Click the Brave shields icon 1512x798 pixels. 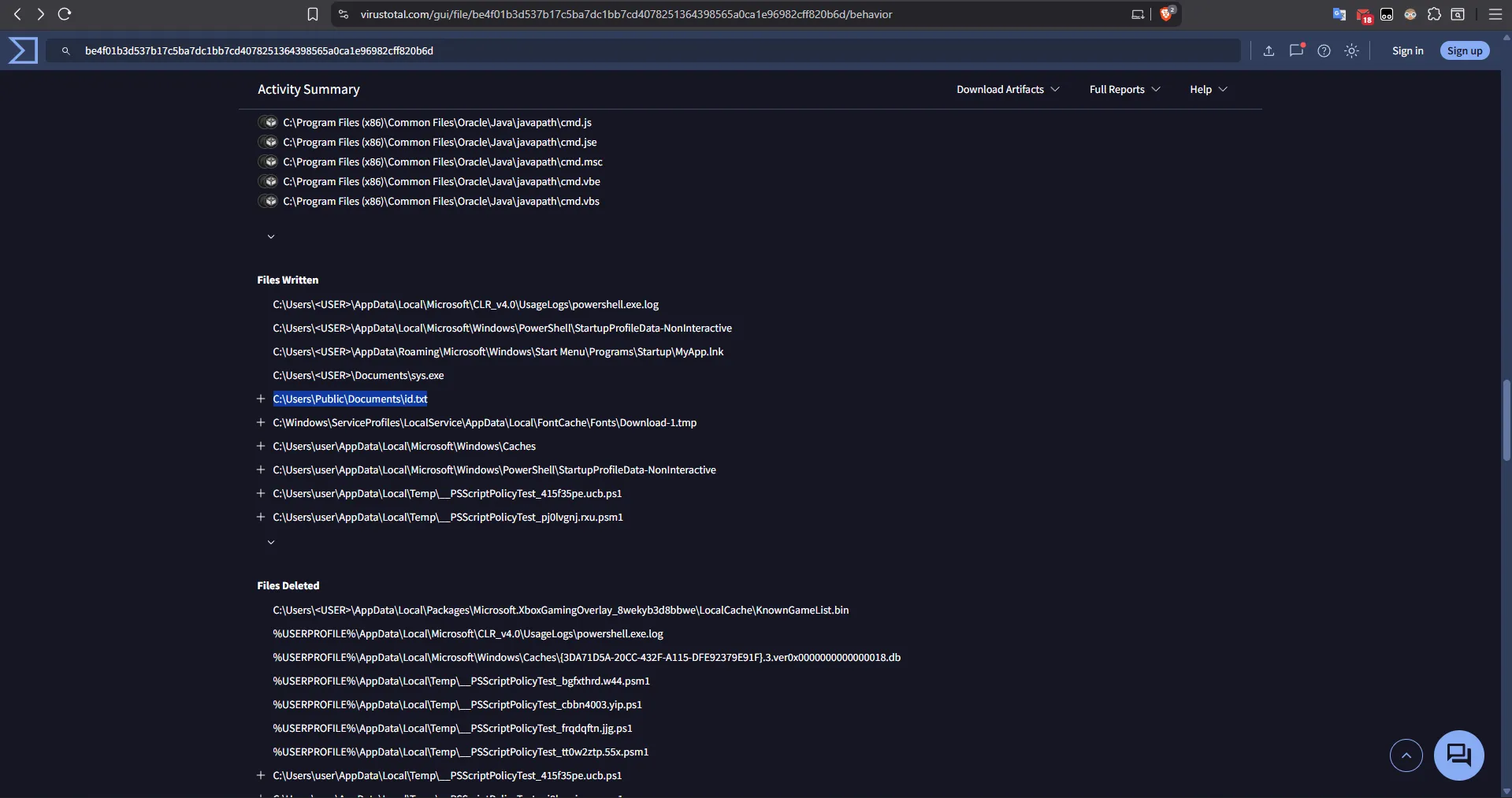1166,14
